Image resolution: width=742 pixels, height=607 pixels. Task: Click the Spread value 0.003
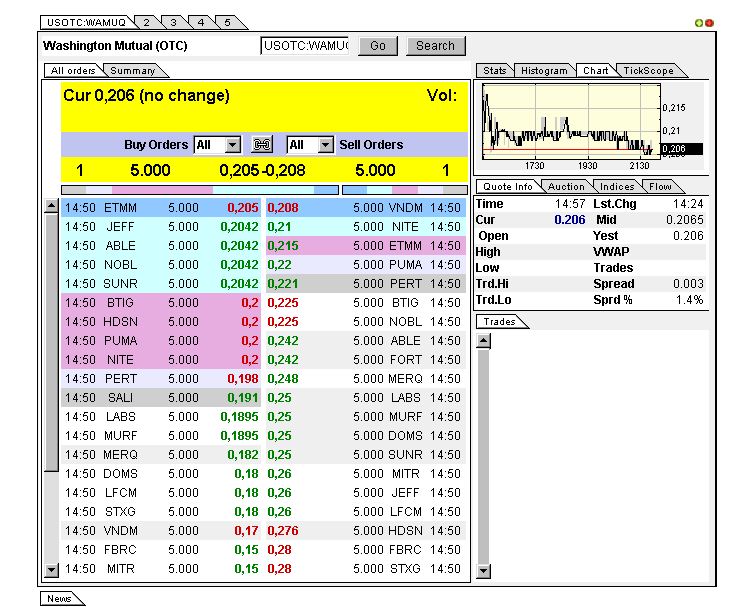click(689, 283)
